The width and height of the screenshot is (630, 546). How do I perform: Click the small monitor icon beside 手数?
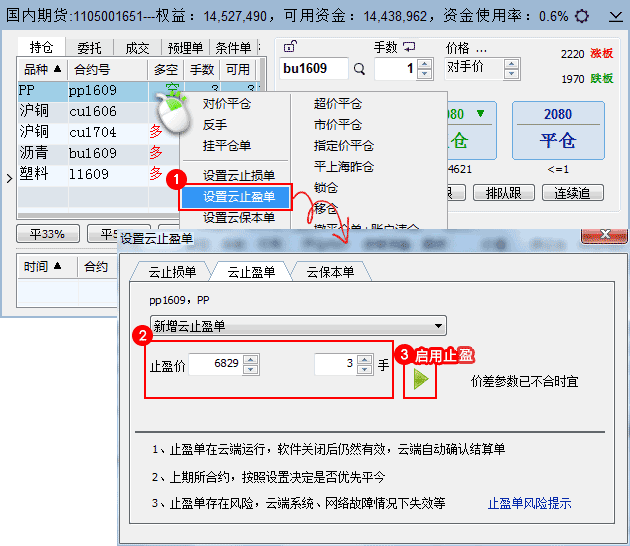(409, 47)
